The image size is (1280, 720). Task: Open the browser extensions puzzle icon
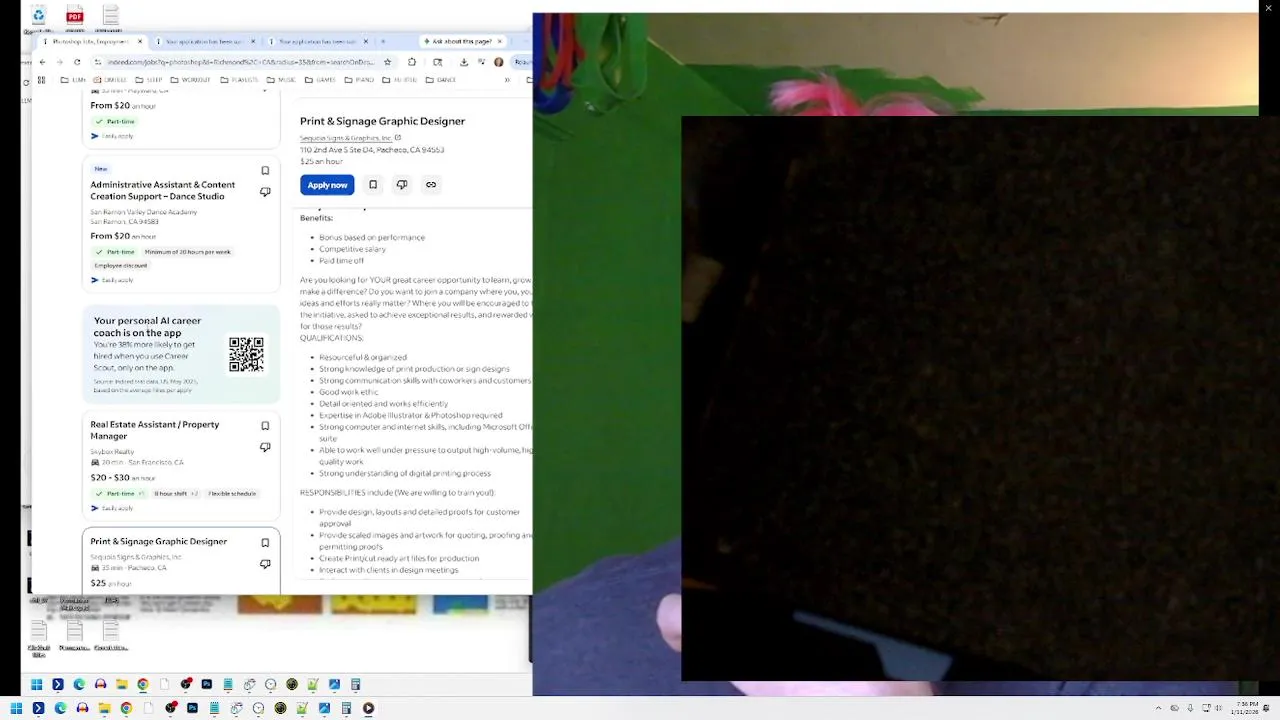411,62
